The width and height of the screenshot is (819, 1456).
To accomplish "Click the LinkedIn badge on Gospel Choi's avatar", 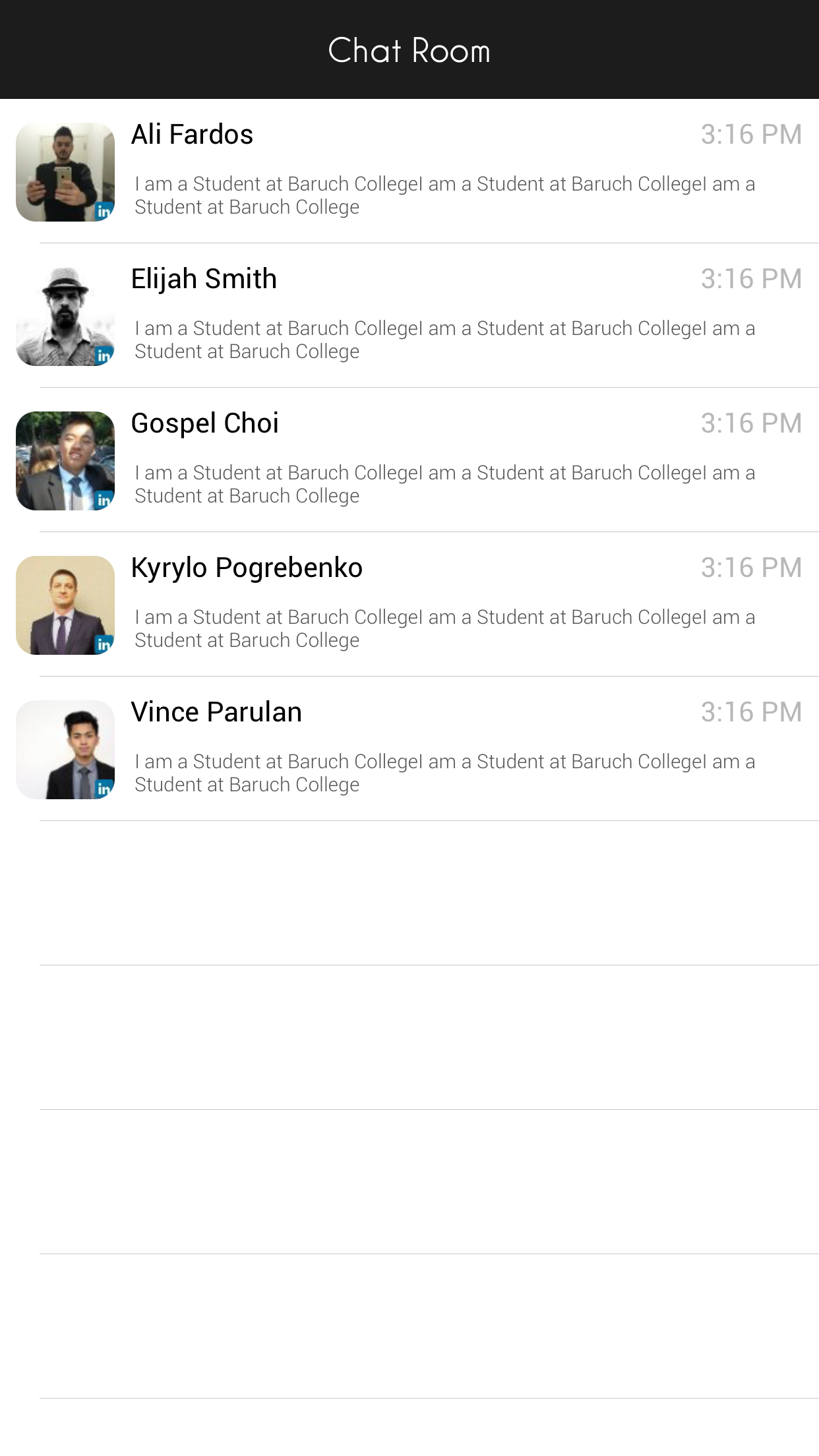I will tap(104, 500).
